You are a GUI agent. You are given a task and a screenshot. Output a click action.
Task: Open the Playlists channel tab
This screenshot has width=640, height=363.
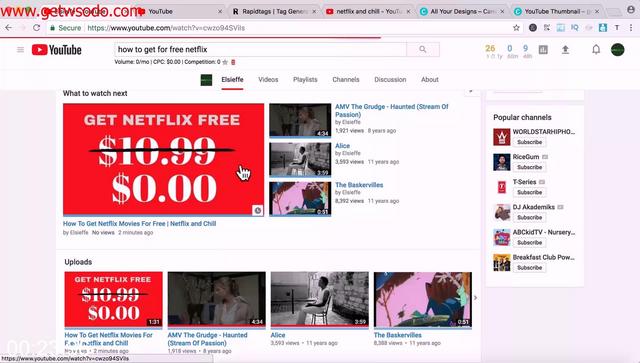(305, 80)
